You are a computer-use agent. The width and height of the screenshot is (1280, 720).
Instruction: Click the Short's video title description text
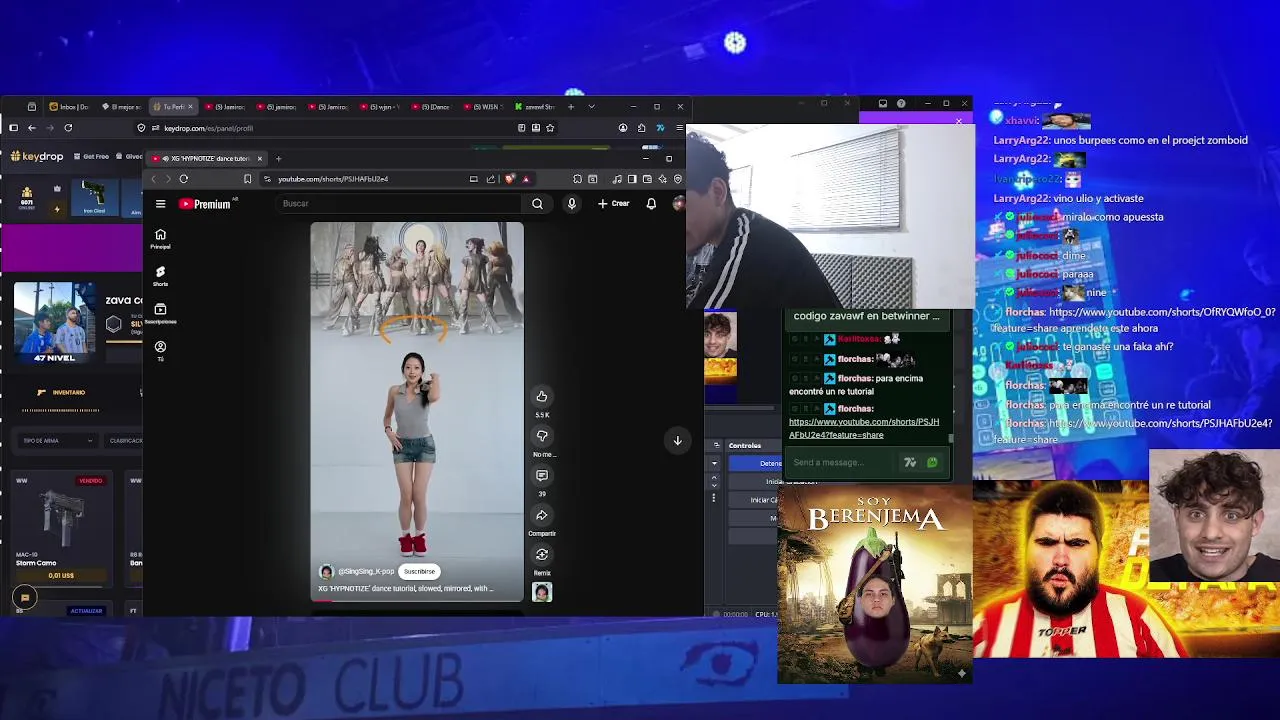[x=406, y=589]
